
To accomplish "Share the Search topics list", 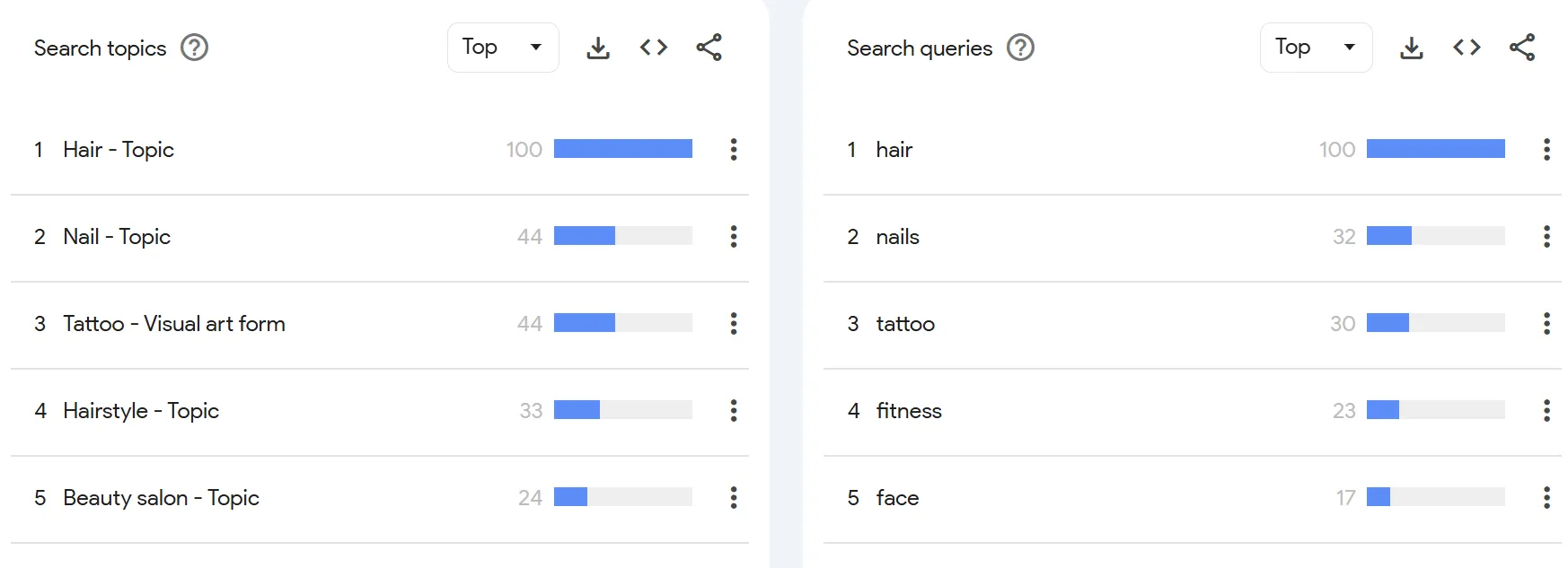I will point(709,48).
